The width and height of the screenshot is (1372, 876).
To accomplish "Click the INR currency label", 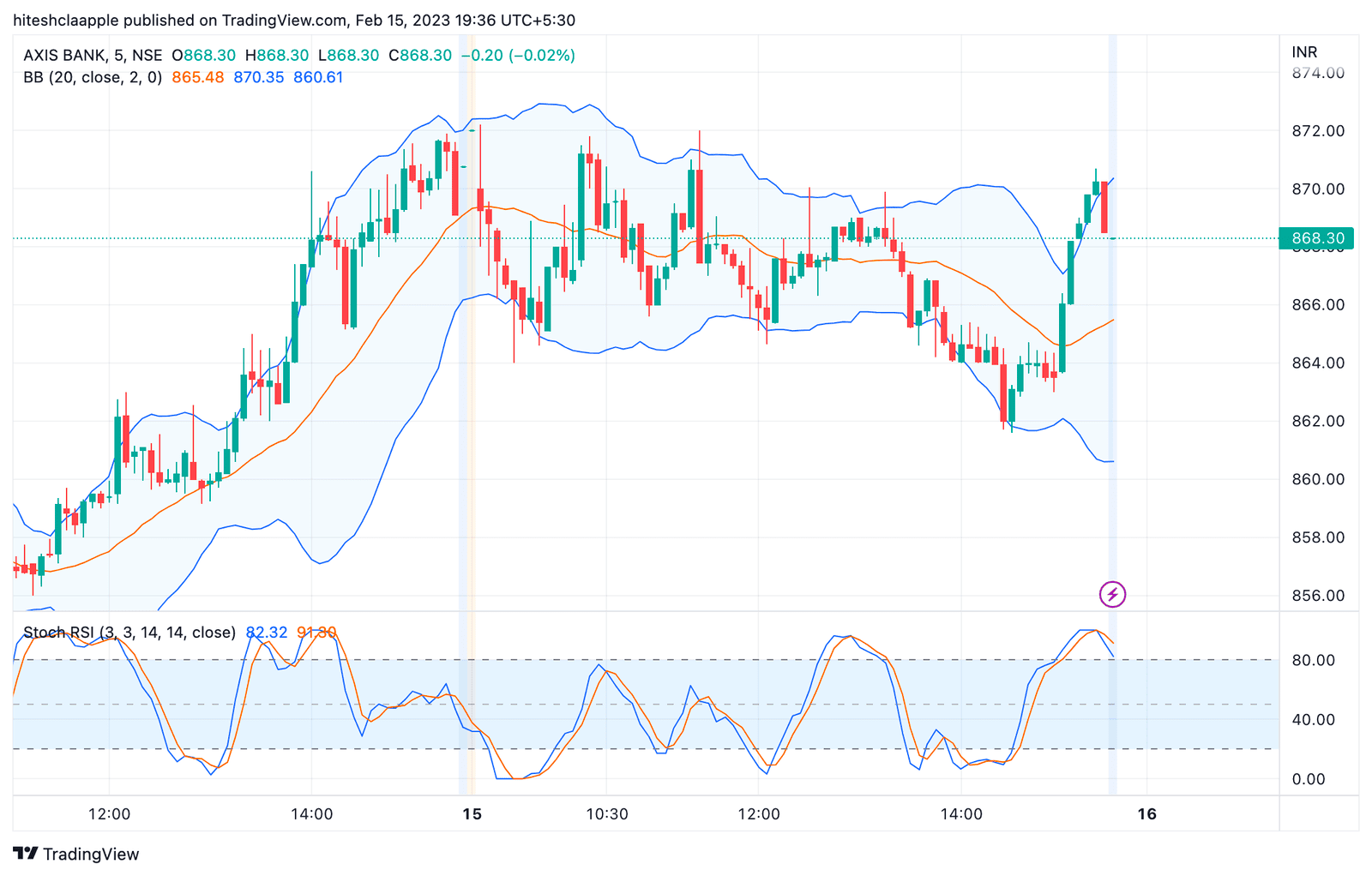I will [x=1304, y=52].
